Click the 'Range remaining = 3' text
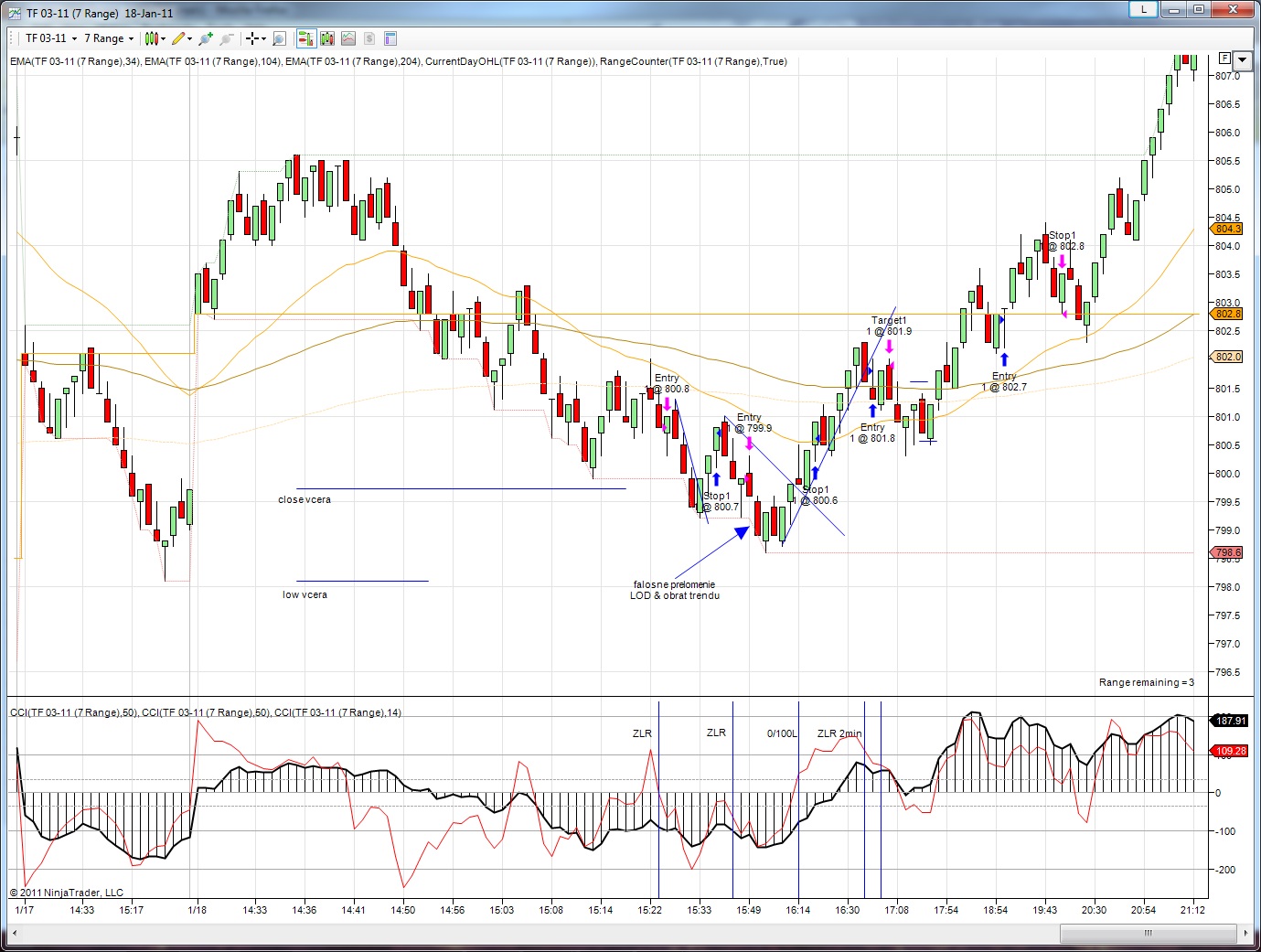1261x952 pixels. coord(1147,682)
